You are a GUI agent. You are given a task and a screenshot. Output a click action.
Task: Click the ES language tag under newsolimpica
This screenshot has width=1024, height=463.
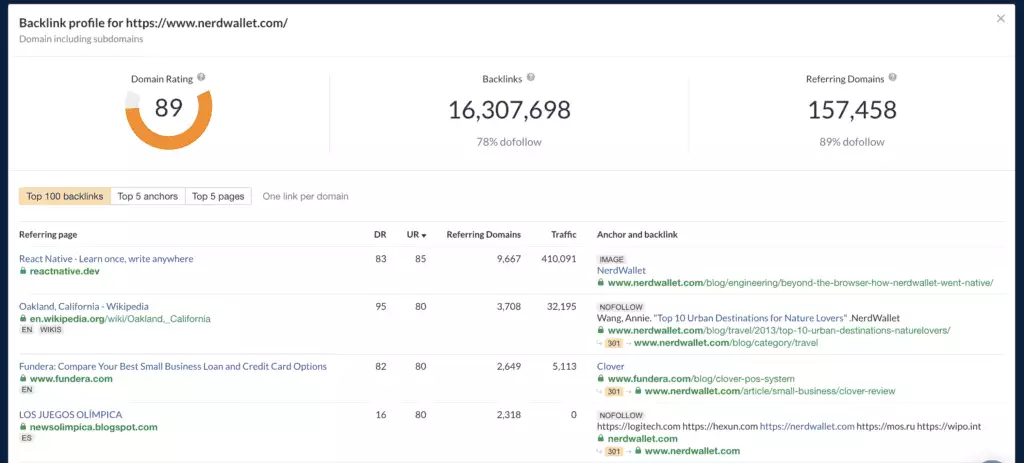26,440
